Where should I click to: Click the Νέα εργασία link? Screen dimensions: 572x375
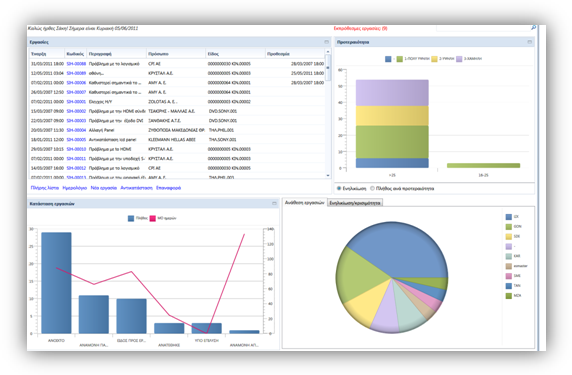[104, 188]
